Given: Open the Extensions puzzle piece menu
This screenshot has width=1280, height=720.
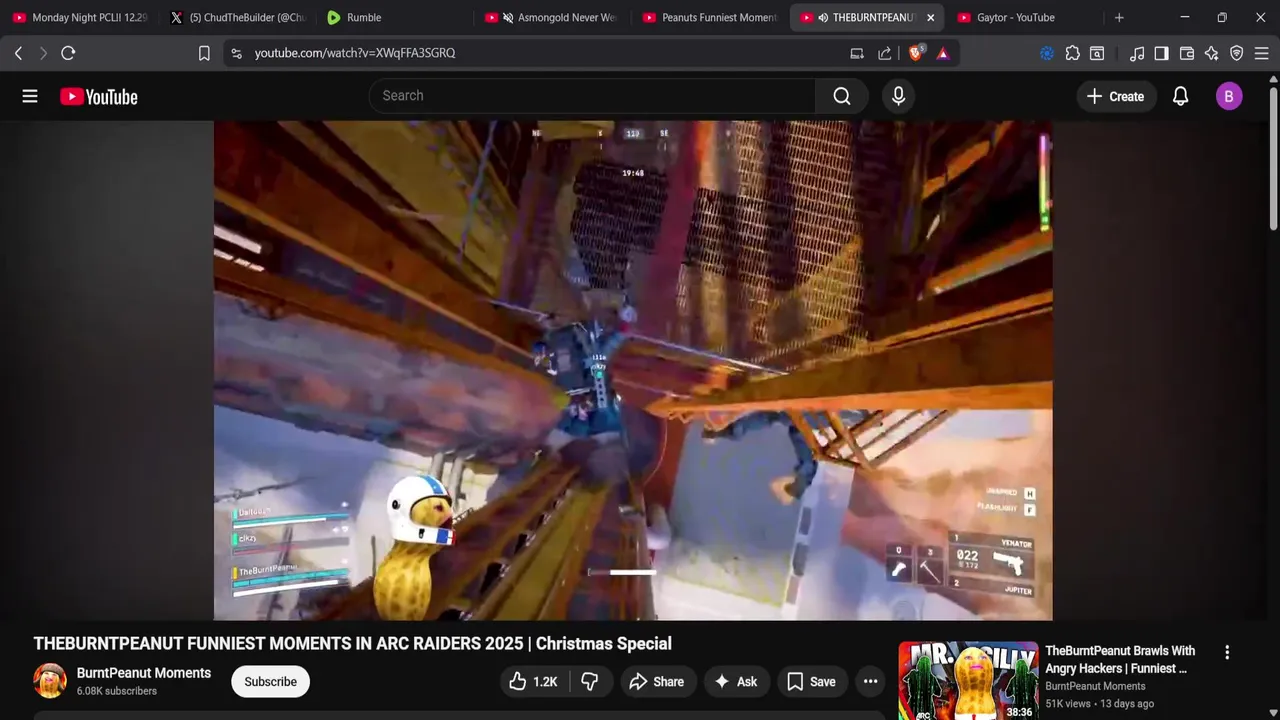Looking at the screenshot, I should 1072,53.
